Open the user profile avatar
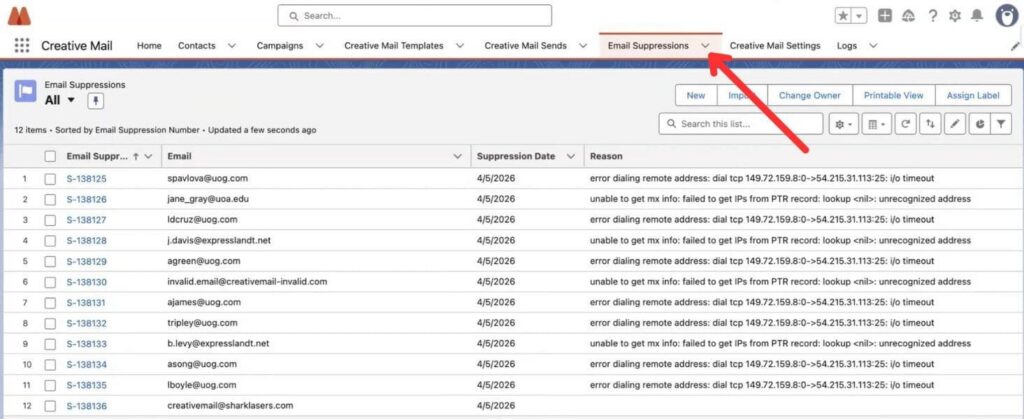Viewport: 1024px width, 419px height. [x=1007, y=16]
